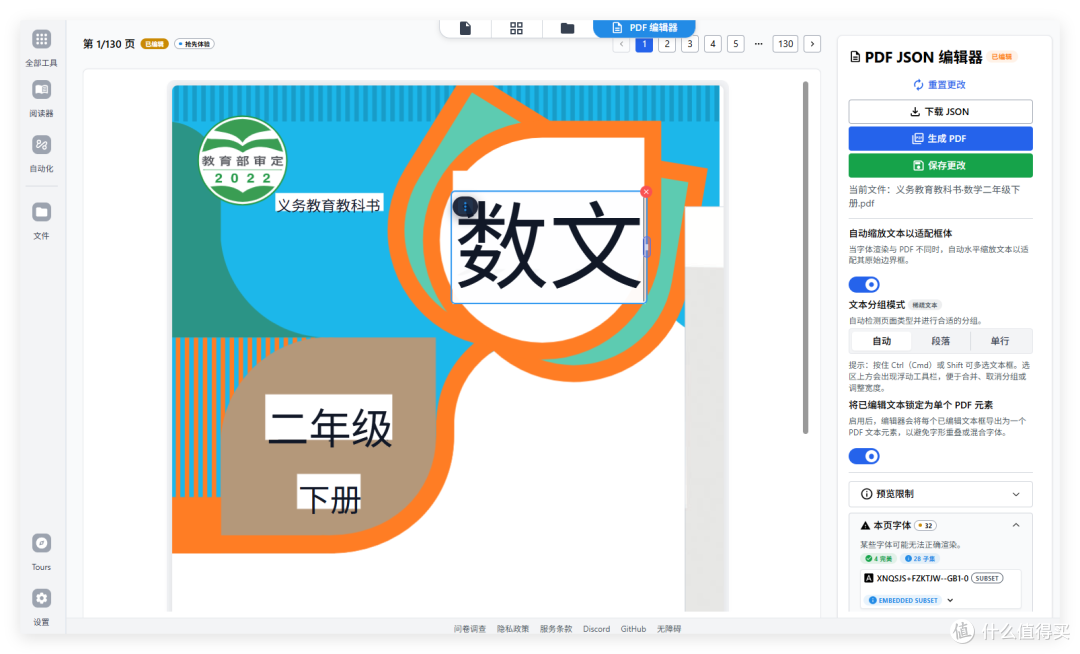1080x654 pixels.
Task: Click the SUBSET badge on font entry
Action: point(987,578)
